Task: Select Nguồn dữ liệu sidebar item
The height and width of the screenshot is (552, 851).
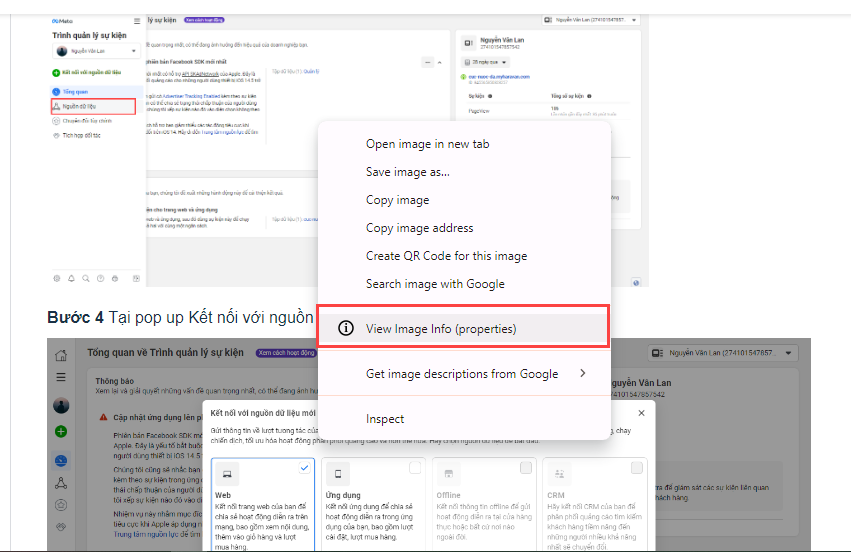Action: coord(93,106)
